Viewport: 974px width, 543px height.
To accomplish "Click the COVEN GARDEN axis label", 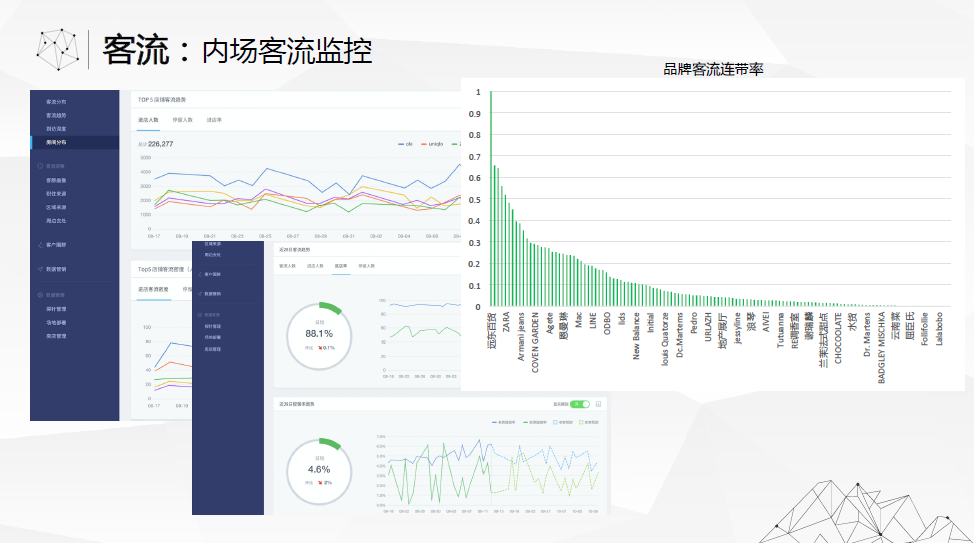I will click(535, 342).
